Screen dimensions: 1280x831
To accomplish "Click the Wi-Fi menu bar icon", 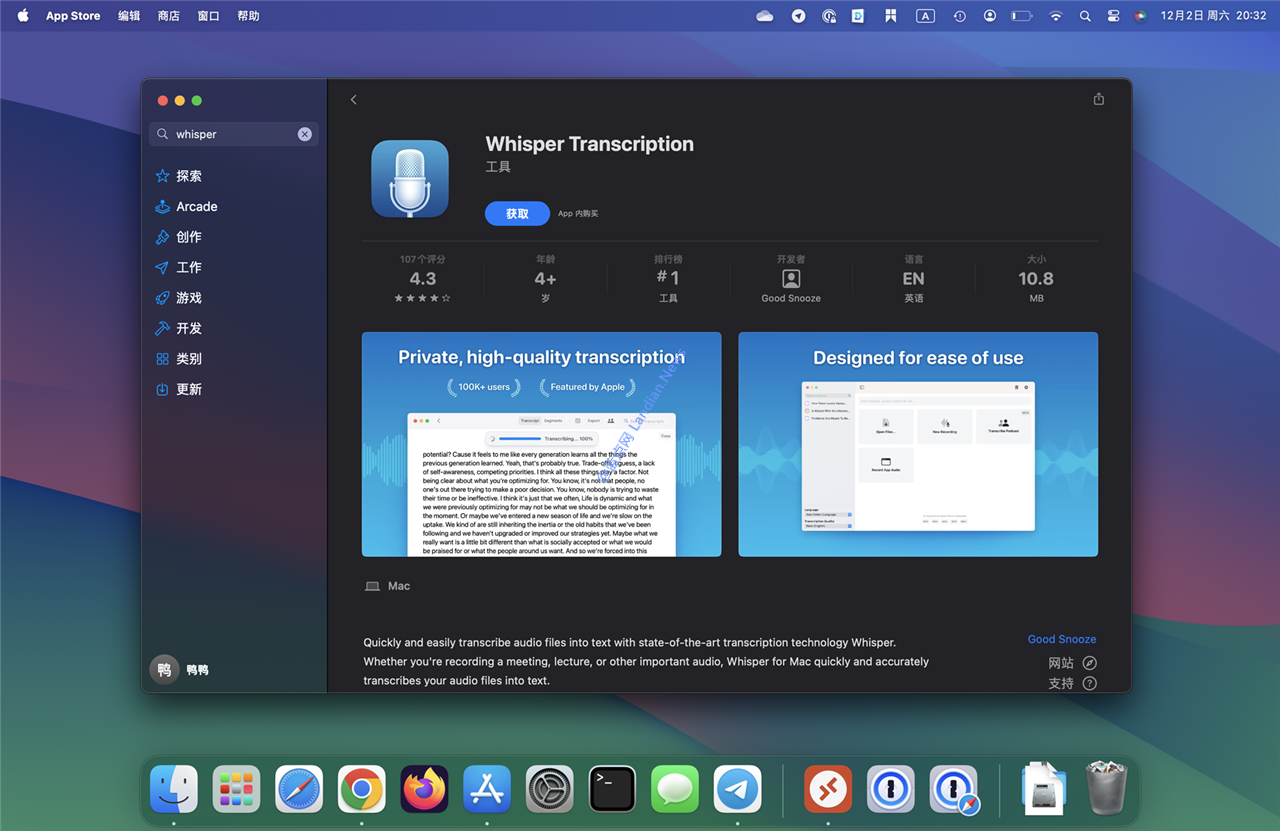I will 1056,16.
